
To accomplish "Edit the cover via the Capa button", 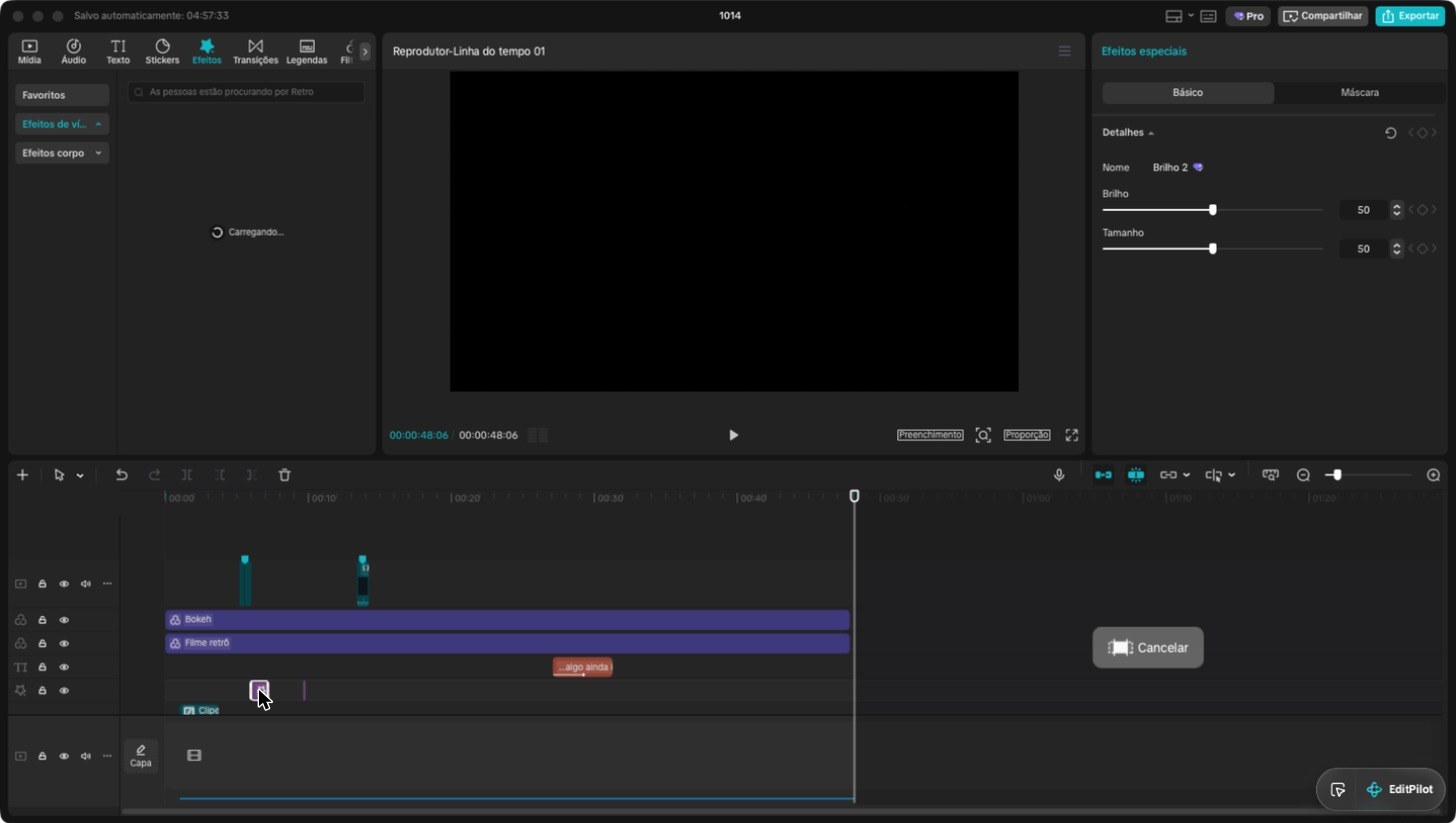I will [141, 756].
